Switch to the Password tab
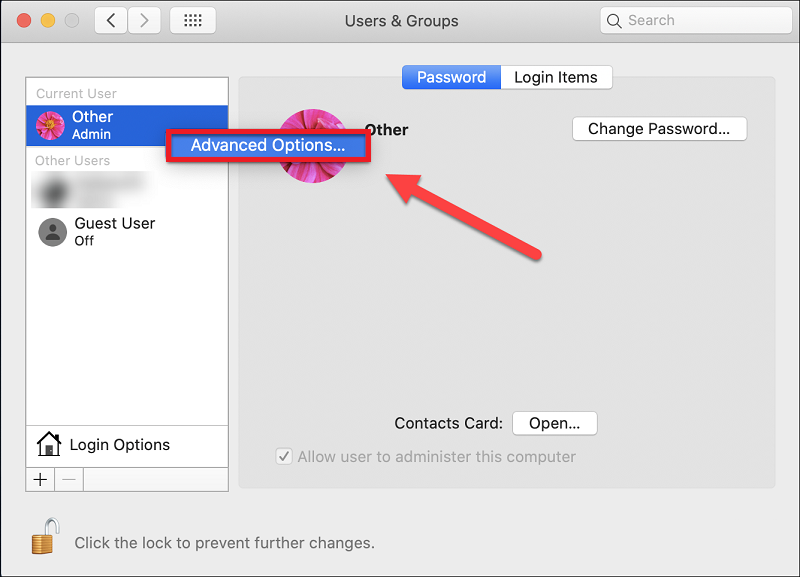The image size is (800, 577). [451, 77]
